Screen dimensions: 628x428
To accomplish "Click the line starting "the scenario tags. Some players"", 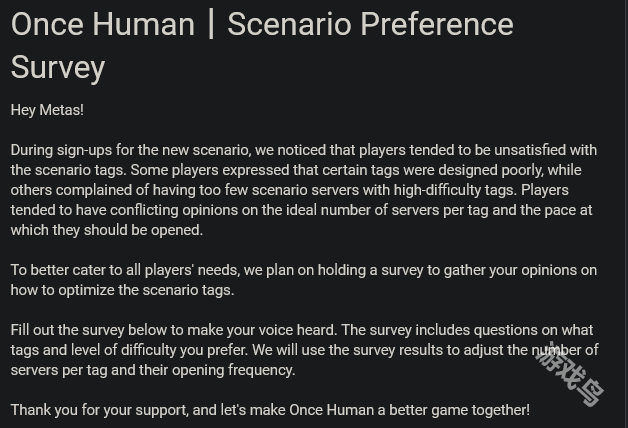I will click(296, 170).
